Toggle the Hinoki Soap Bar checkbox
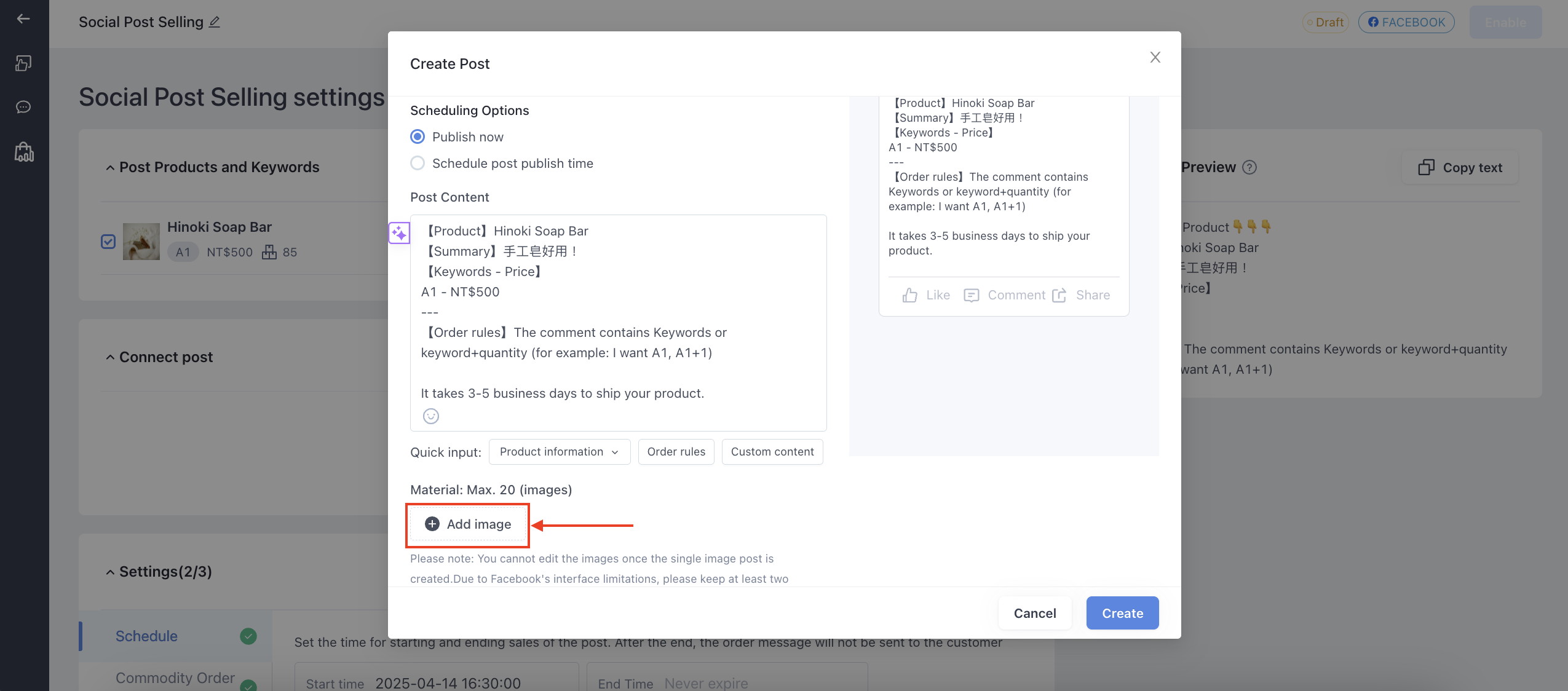1568x691 pixels. pyautogui.click(x=108, y=242)
